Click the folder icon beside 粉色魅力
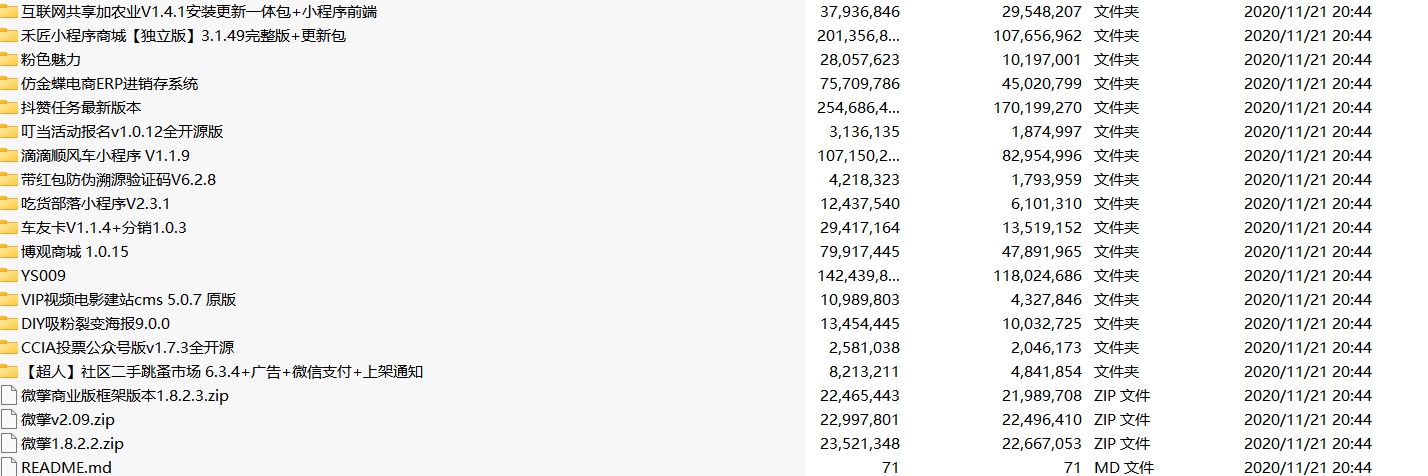Image resolution: width=1428 pixels, height=476 pixels. point(9,60)
